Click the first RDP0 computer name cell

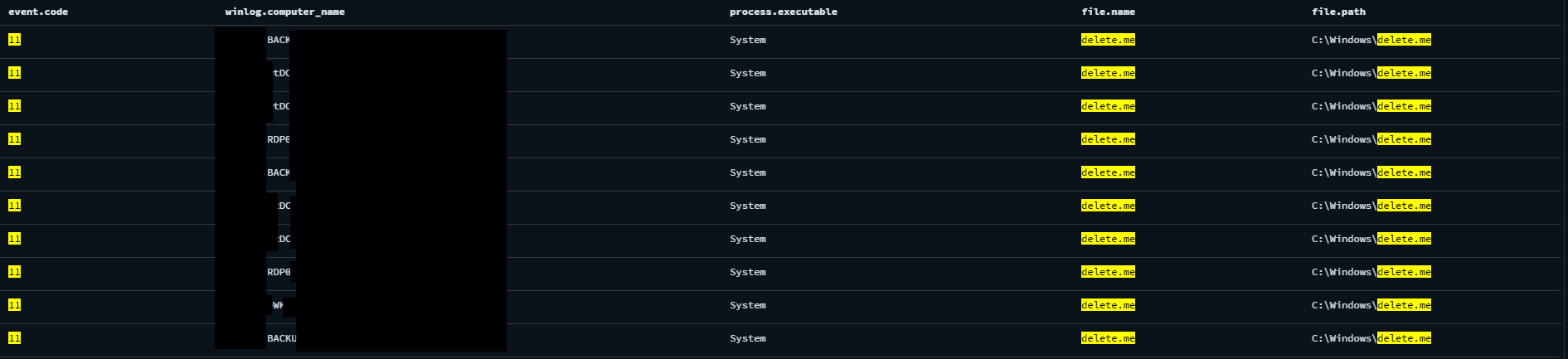coord(279,139)
